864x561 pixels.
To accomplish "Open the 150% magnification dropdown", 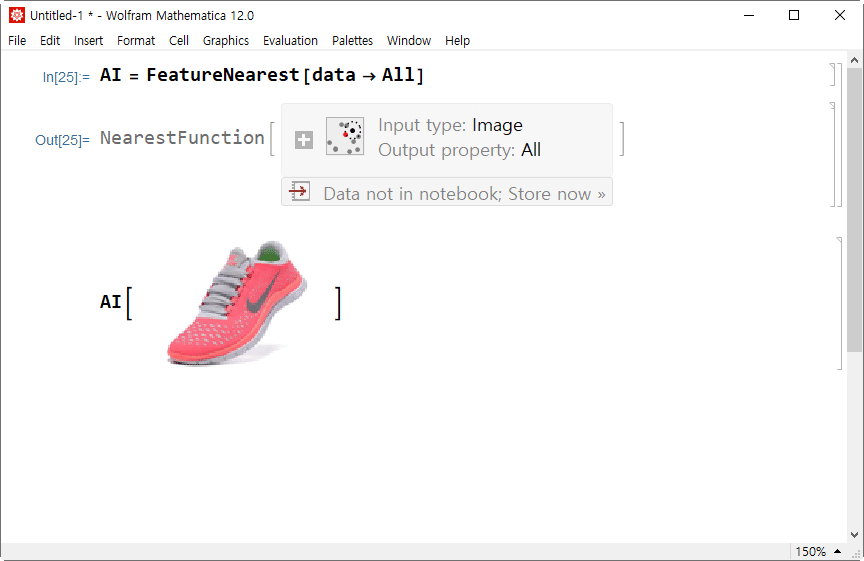I will point(818,551).
